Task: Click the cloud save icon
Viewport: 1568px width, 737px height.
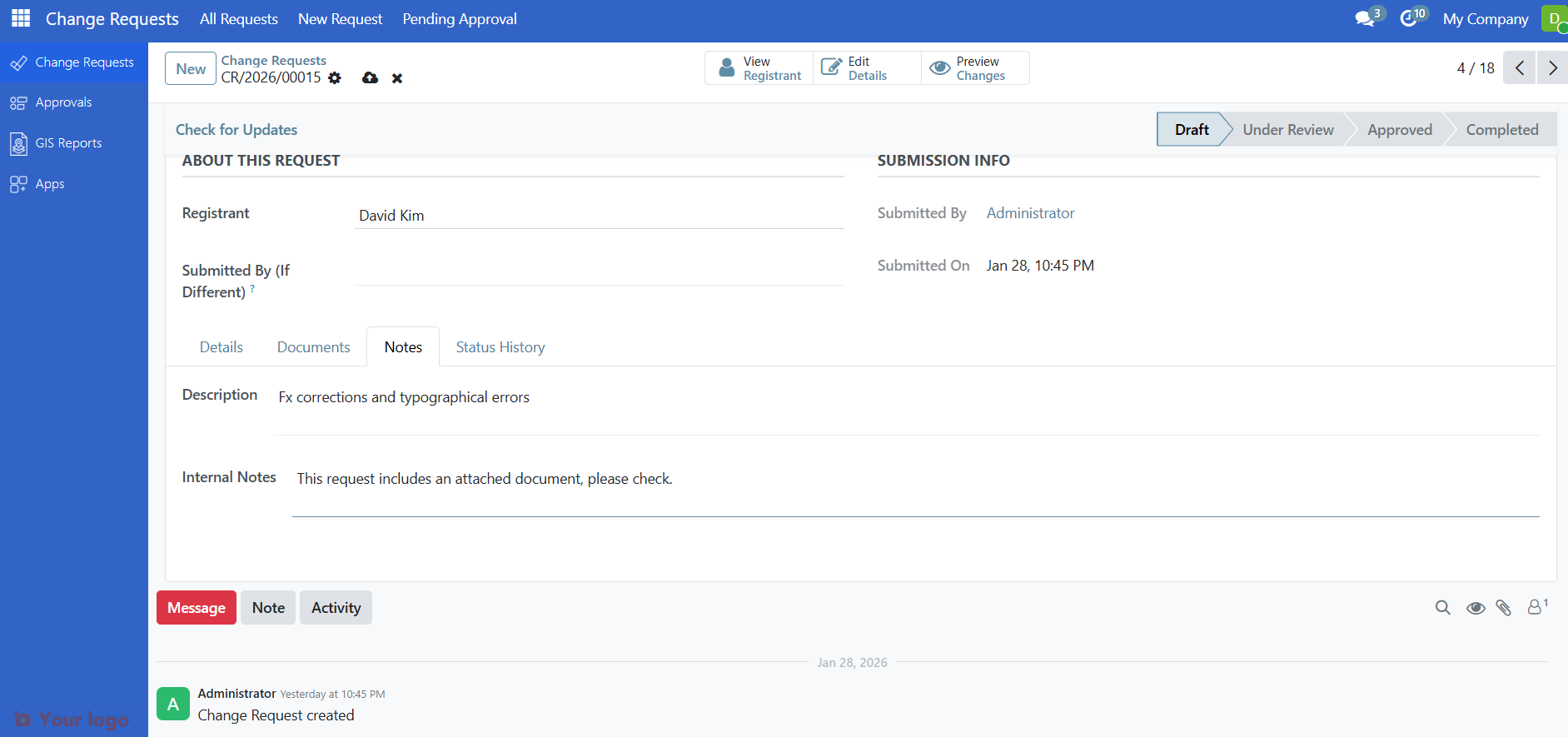Action: tap(370, 77)
